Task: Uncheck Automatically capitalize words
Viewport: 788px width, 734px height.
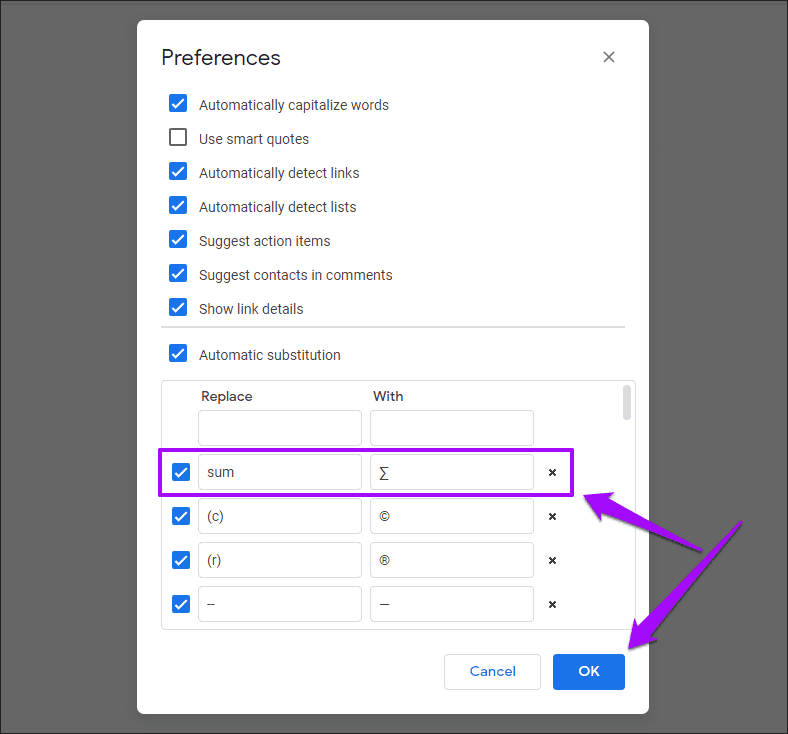Action: point(178,103)
